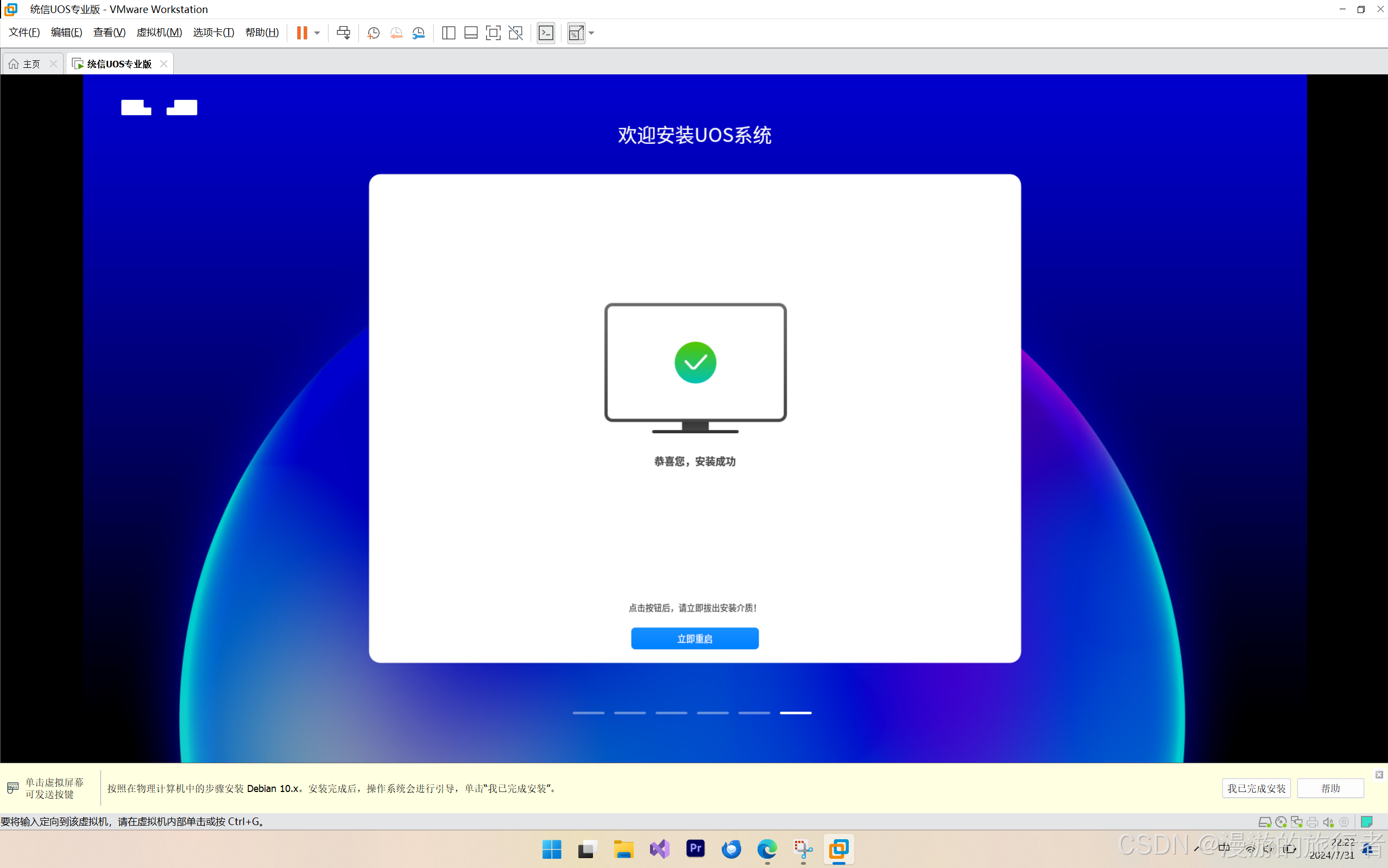Show hidden system tray icons
The width and height of the screenshot is (1388, 868).
[x=1197, y=849]
